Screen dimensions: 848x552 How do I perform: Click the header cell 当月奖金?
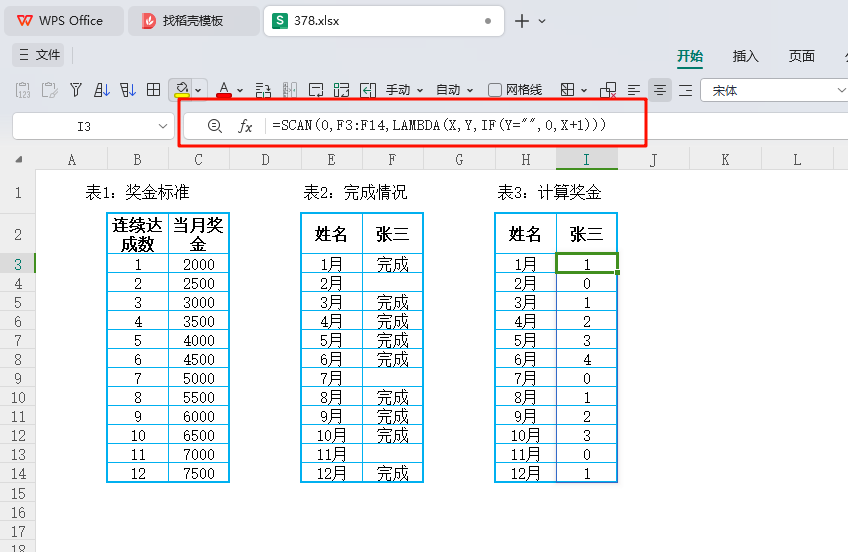pos(198,234)
